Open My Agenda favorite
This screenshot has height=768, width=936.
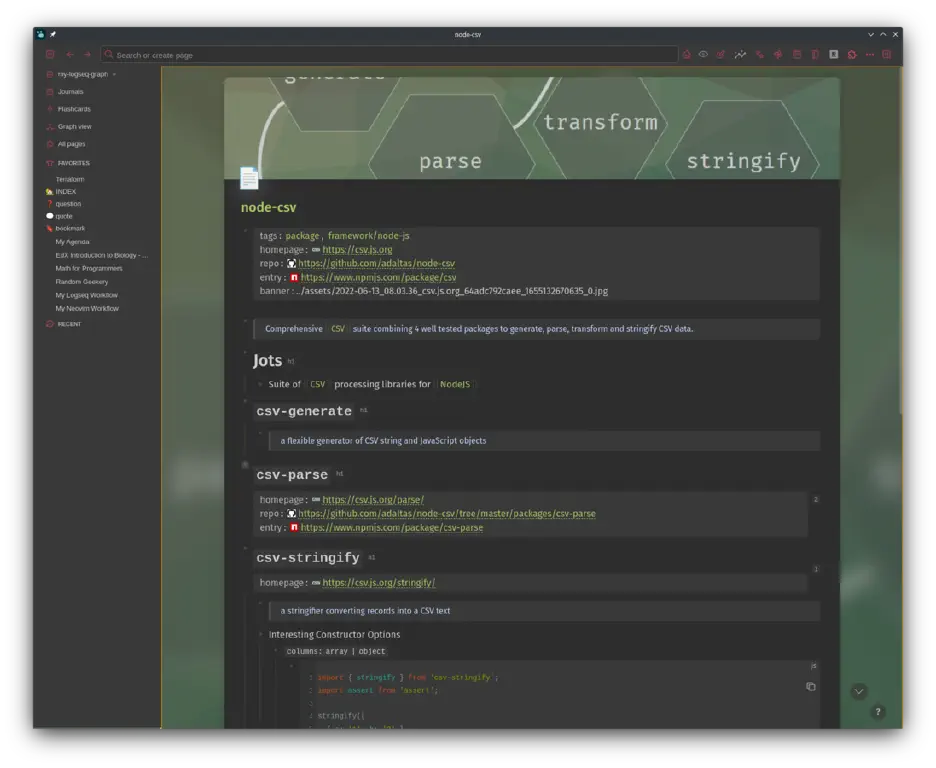(x=72, y=242)
